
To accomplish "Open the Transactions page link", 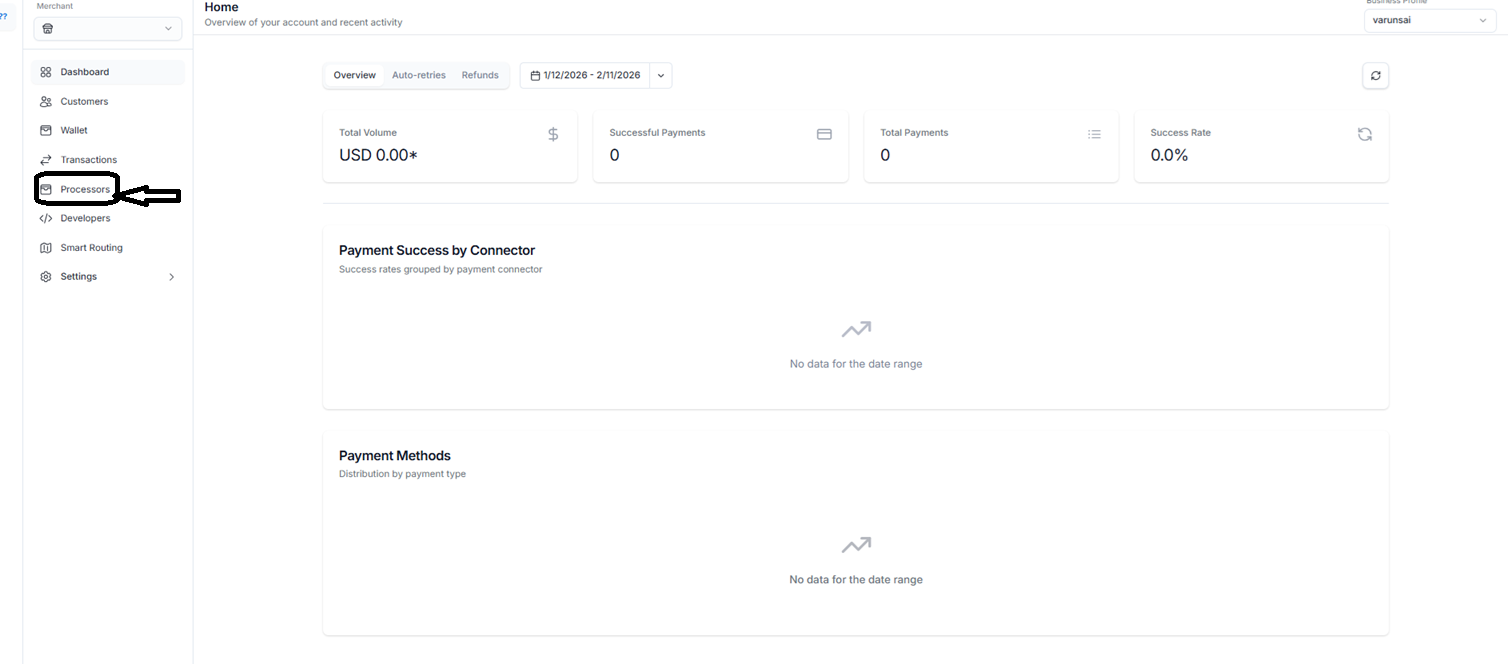I will [x=88, y=160].
